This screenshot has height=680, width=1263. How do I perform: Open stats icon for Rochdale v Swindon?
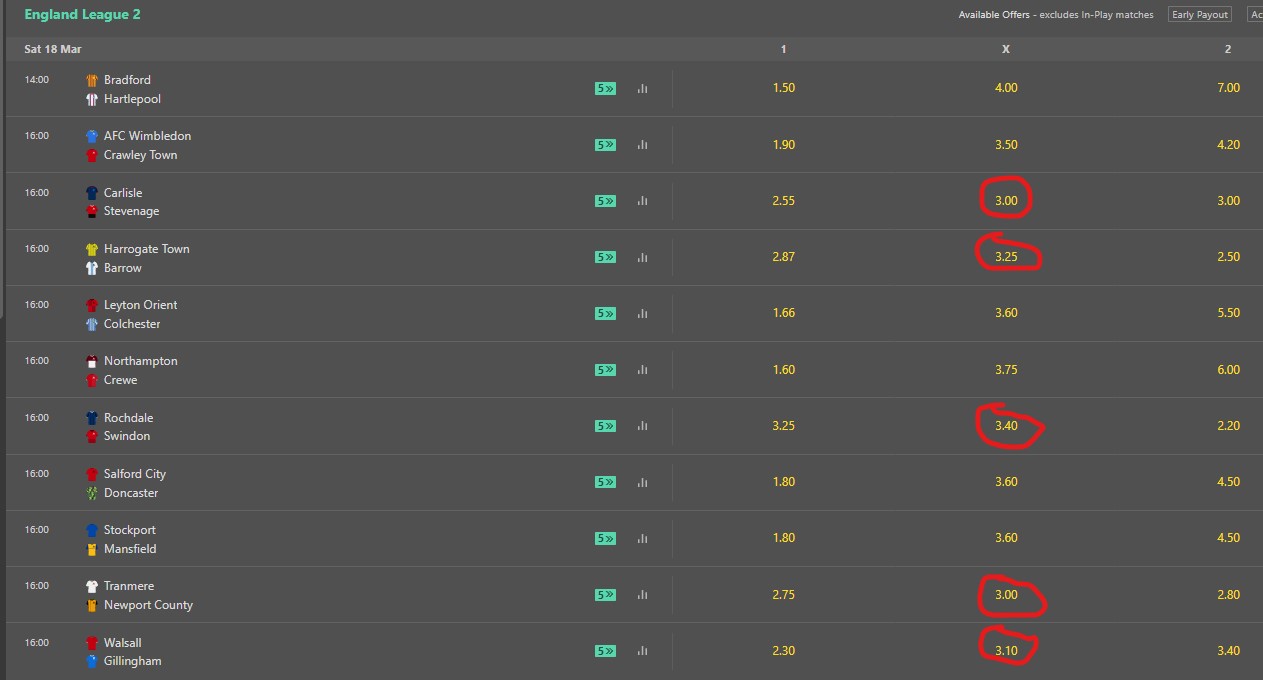[642, 426]
